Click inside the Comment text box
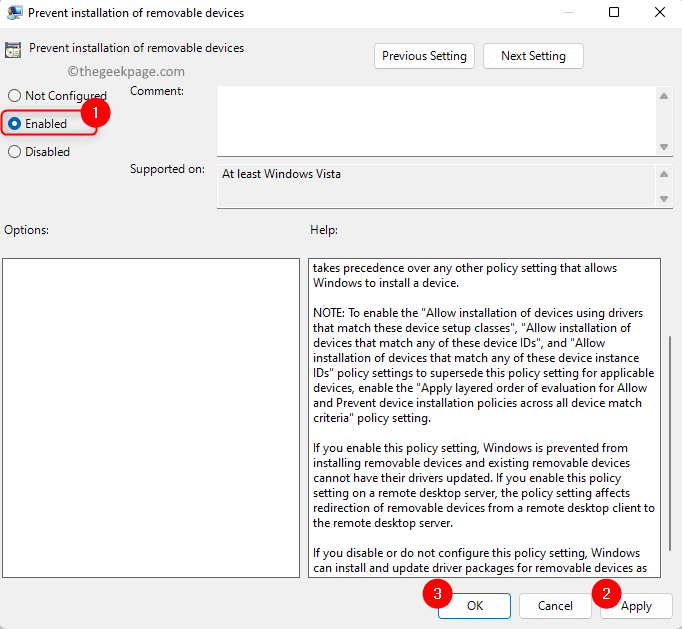 click(x=435, y=120)
